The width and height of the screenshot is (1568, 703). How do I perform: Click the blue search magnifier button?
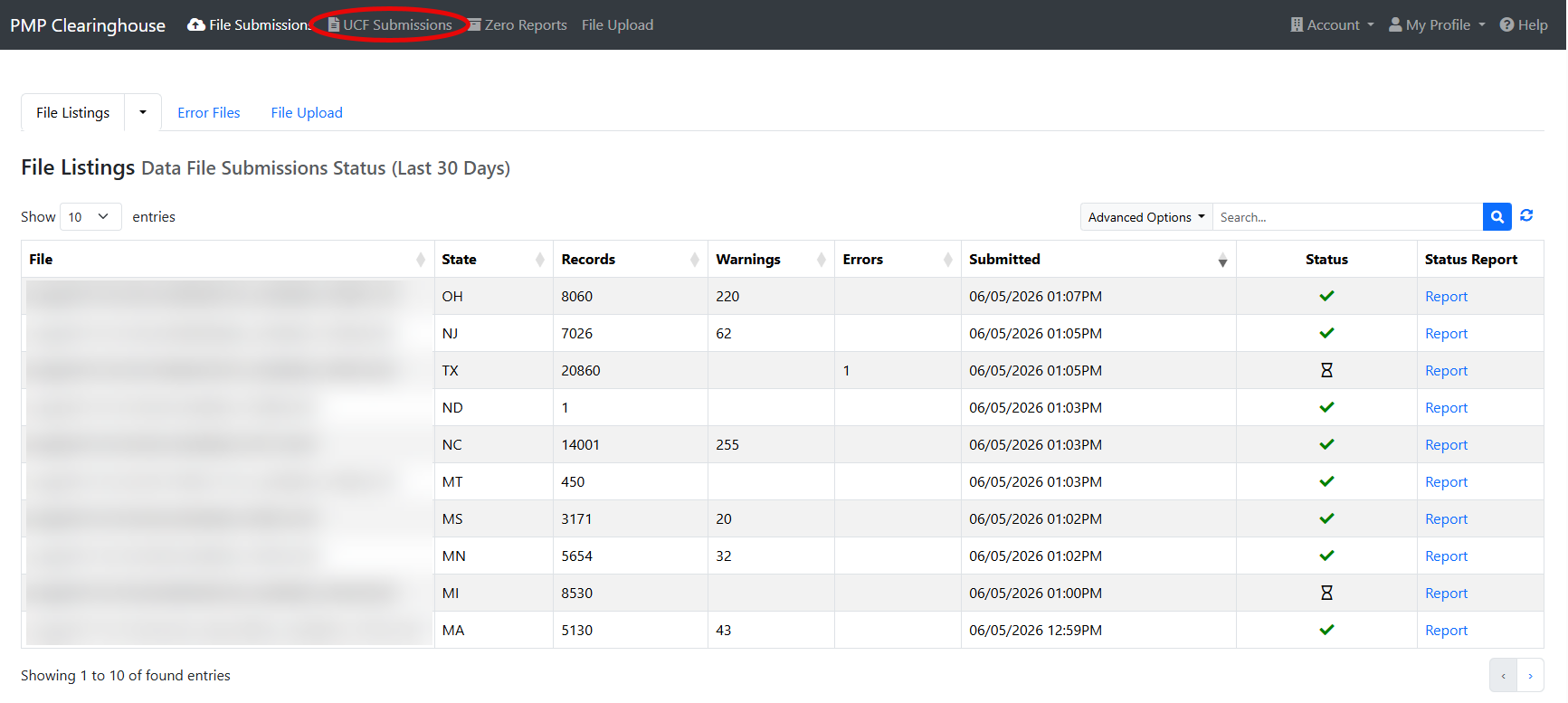tap(1497, 217)
